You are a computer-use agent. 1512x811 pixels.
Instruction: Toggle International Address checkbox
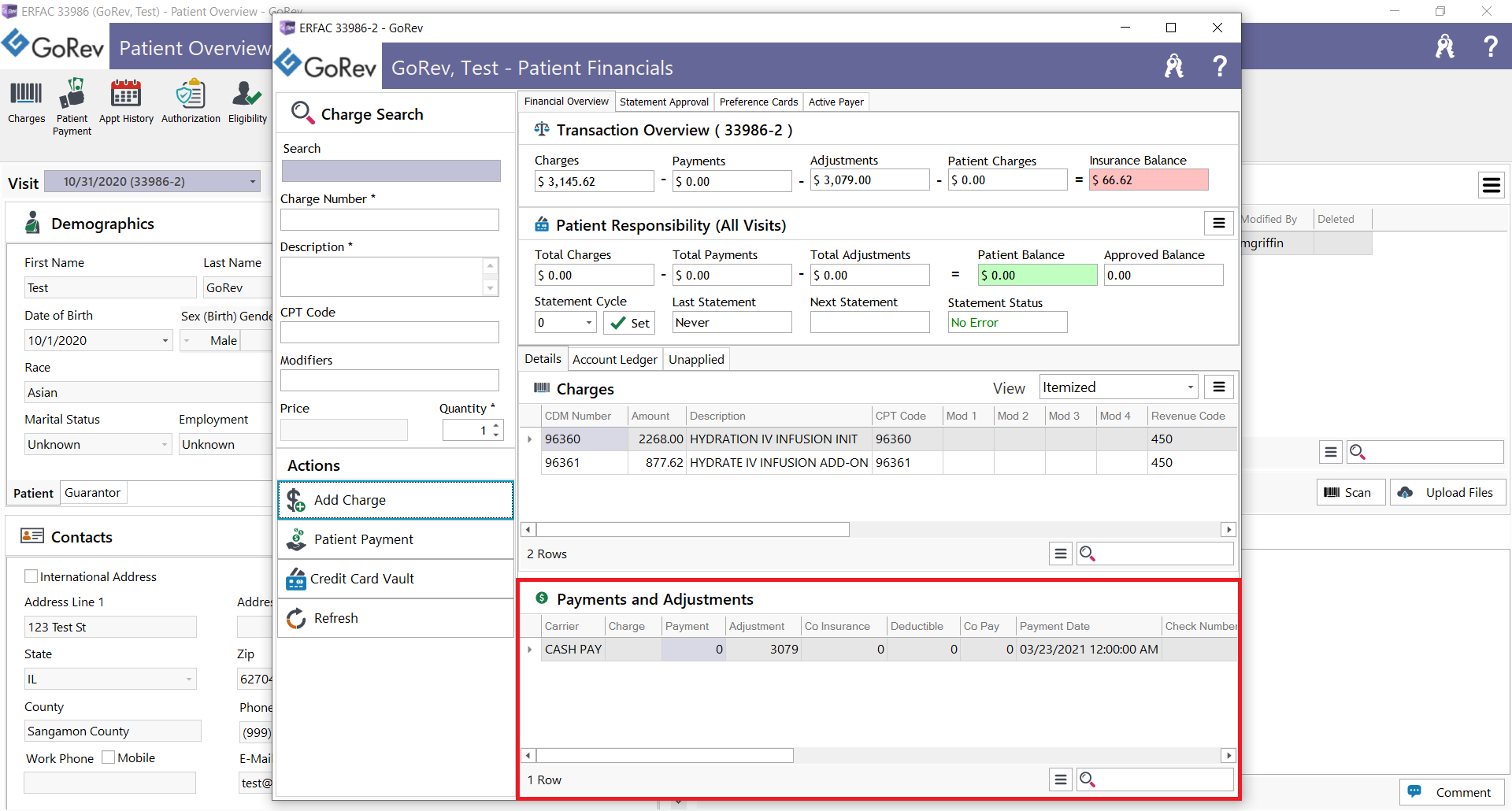pos(31,576)
